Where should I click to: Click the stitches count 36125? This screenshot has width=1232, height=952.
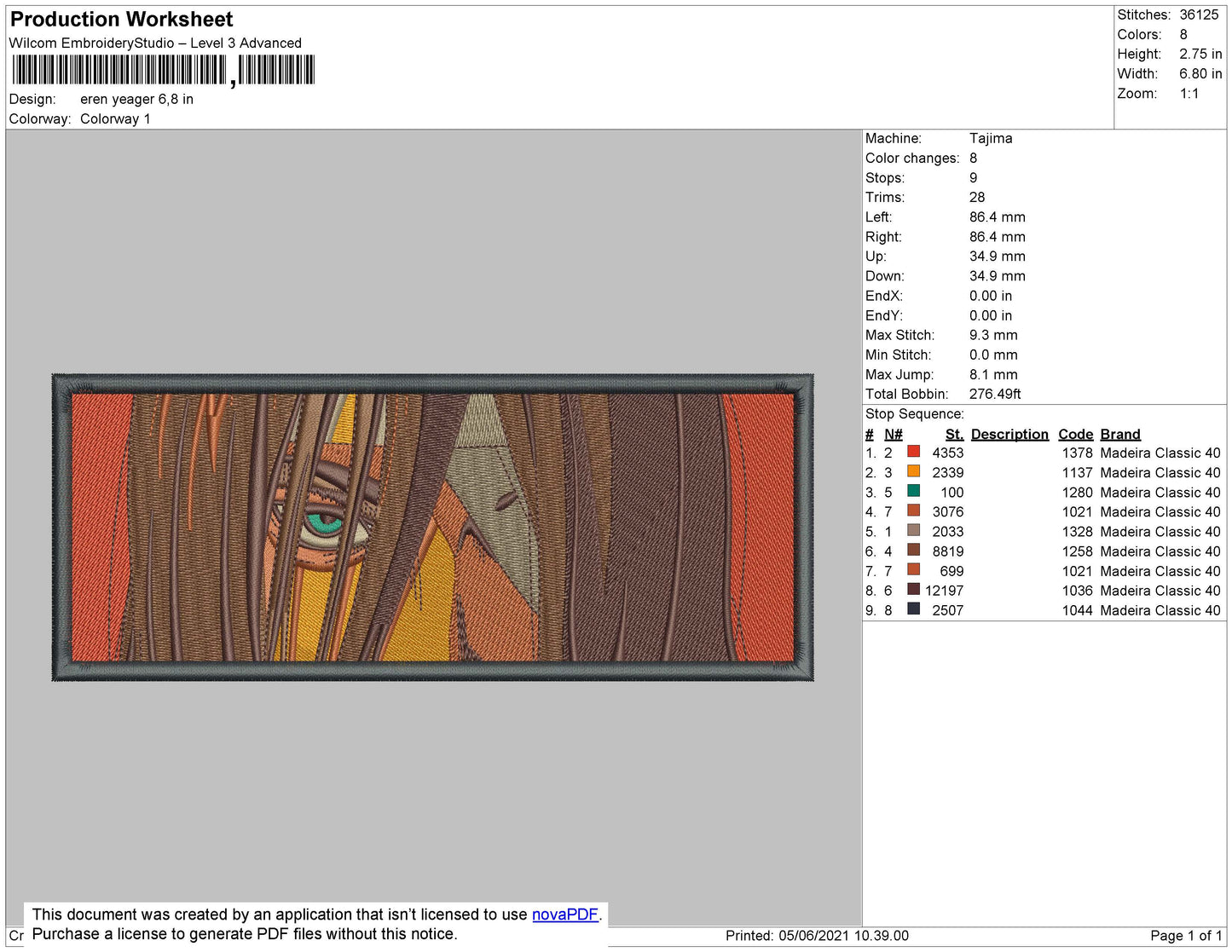pos(1199,14)
